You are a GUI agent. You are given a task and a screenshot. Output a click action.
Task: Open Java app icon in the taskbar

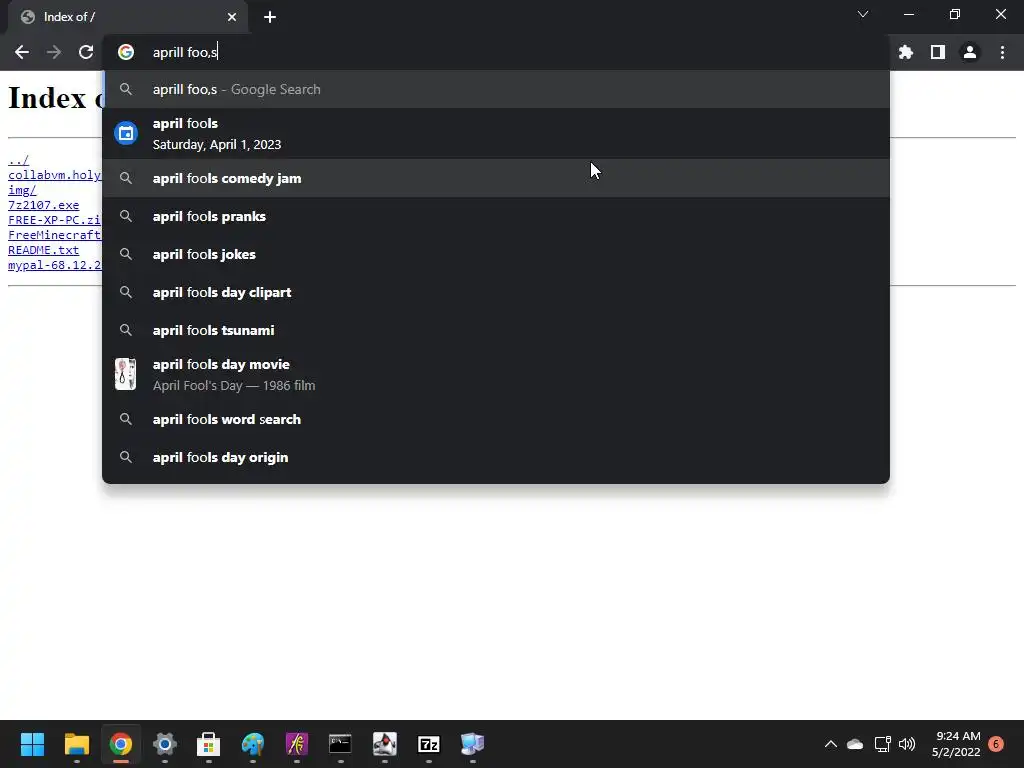[385, 744]
